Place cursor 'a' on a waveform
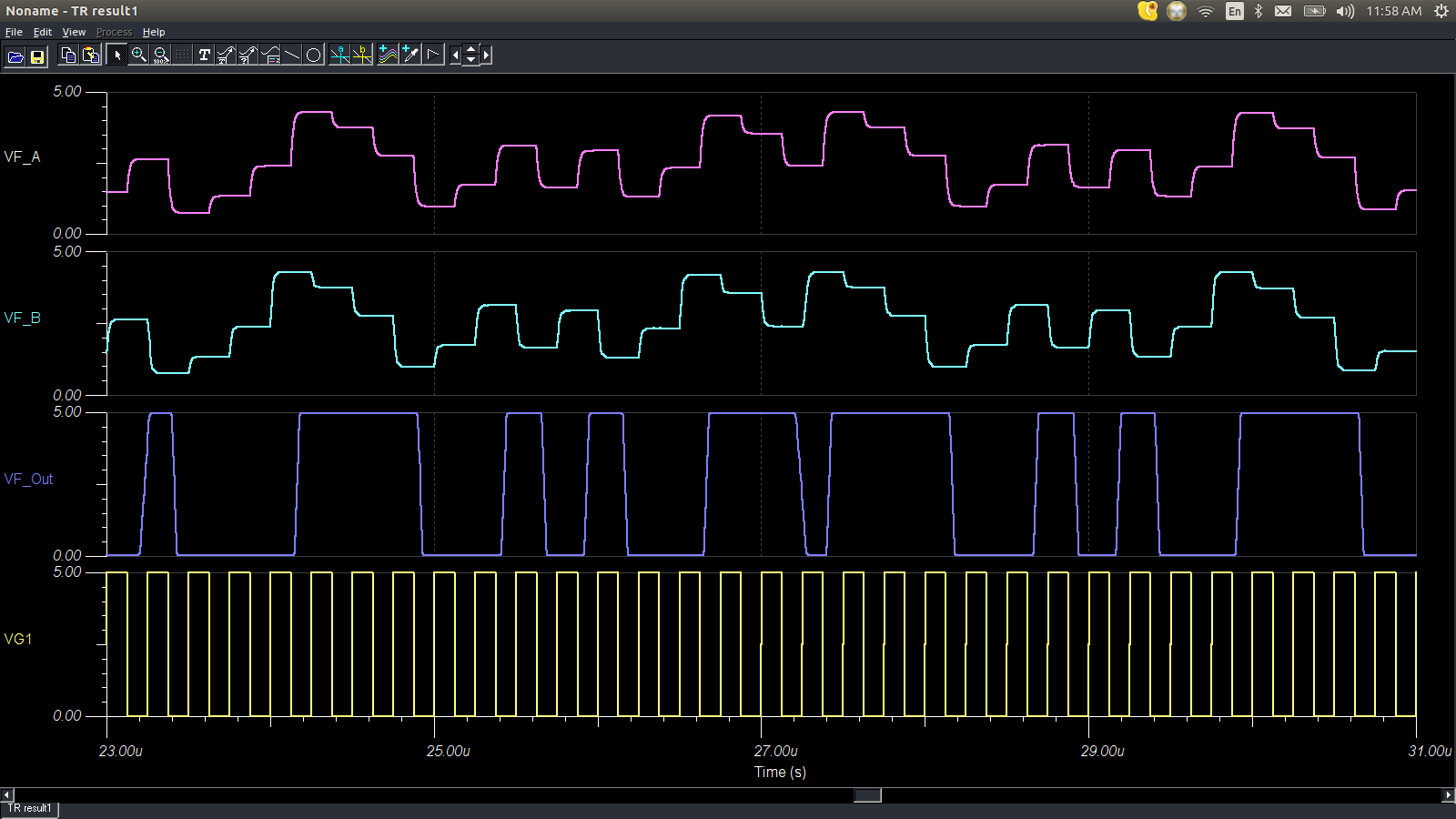Image resolution: width=1456 pixels, height=819 pixels. coord(338,55)
